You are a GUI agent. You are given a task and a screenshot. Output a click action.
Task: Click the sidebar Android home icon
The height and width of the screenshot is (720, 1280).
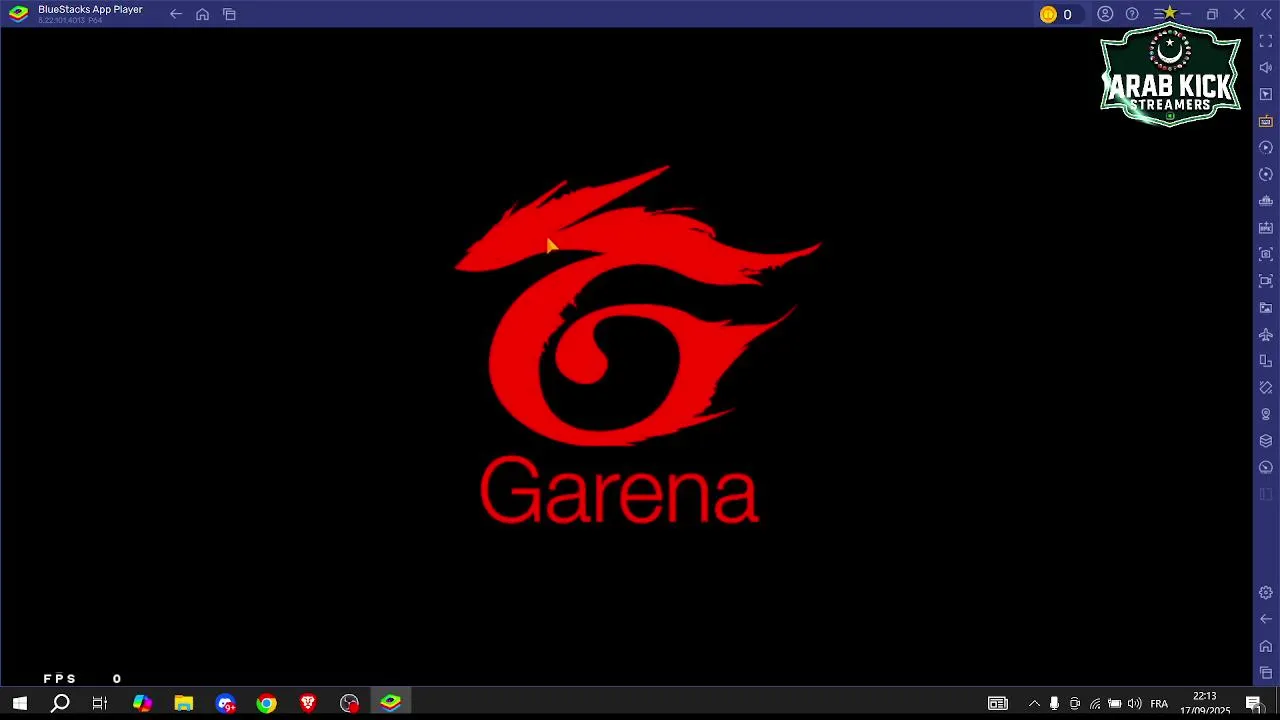pyautogui.click(x=1266, y=646)
